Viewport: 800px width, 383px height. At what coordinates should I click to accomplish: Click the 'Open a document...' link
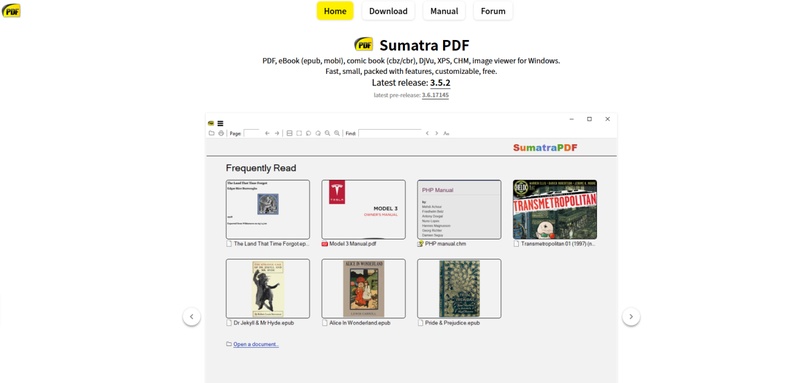256,344
